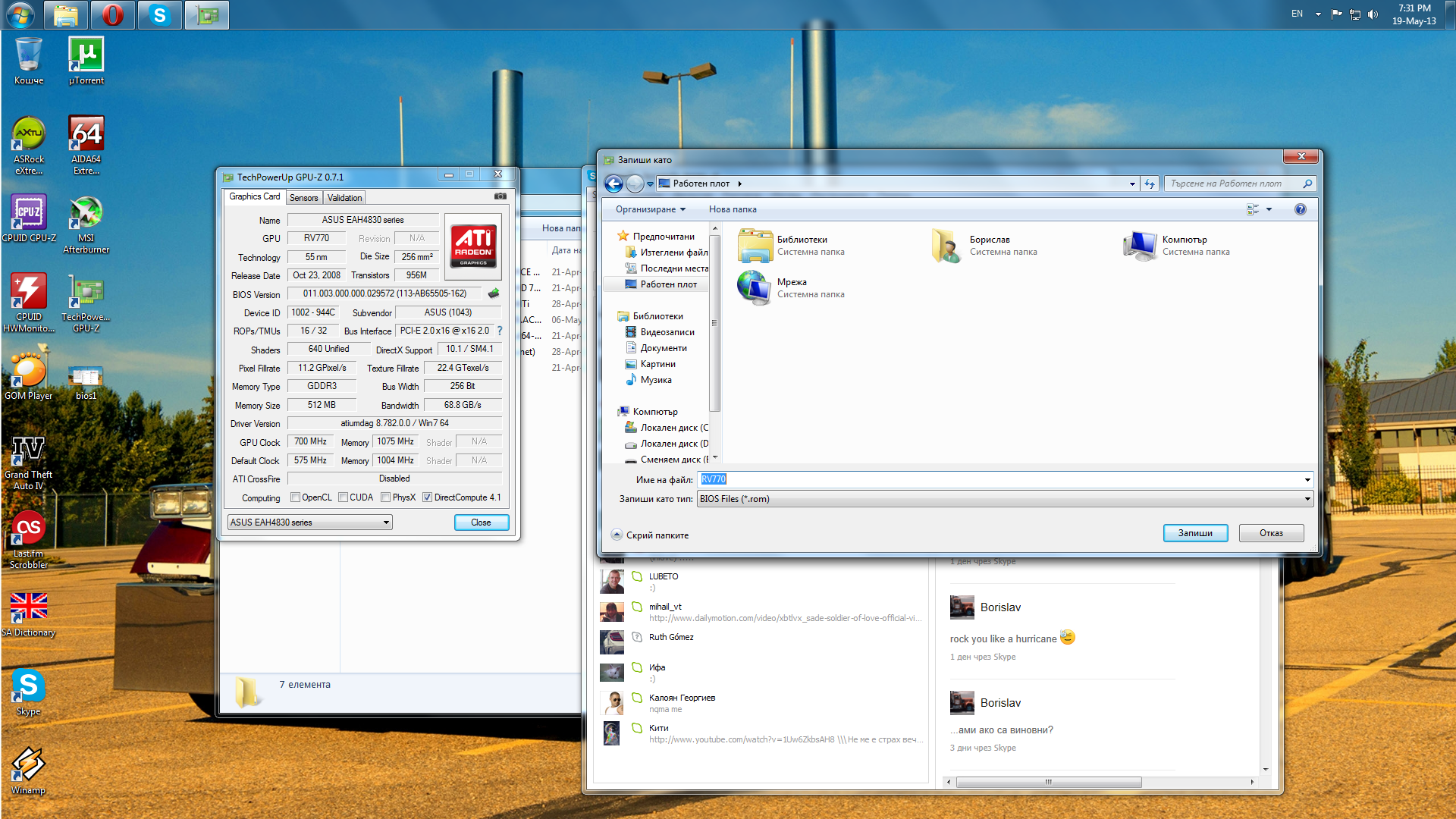This screenshot has width=1456, height=819.
Task: Expand the file type BIOS Files dropdown
Action: [x=1307, y=499]
